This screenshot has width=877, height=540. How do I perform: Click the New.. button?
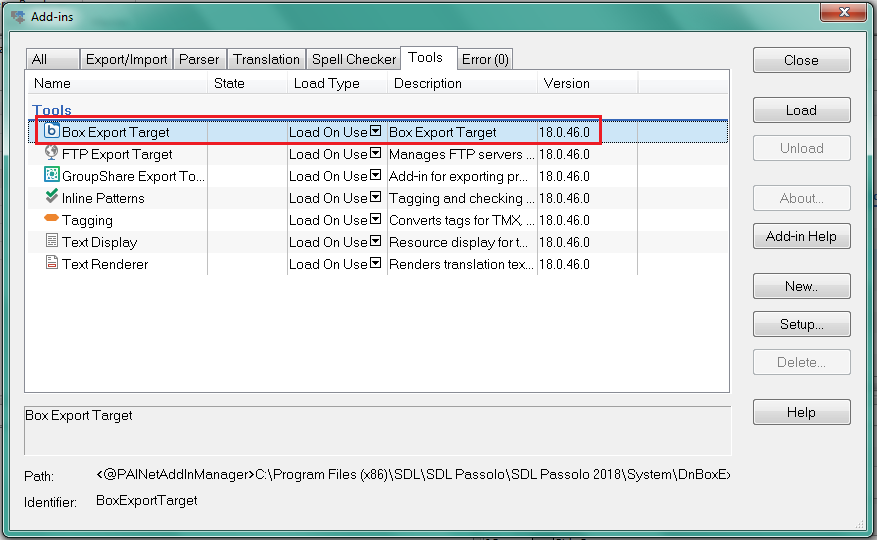tap(801, 286)
